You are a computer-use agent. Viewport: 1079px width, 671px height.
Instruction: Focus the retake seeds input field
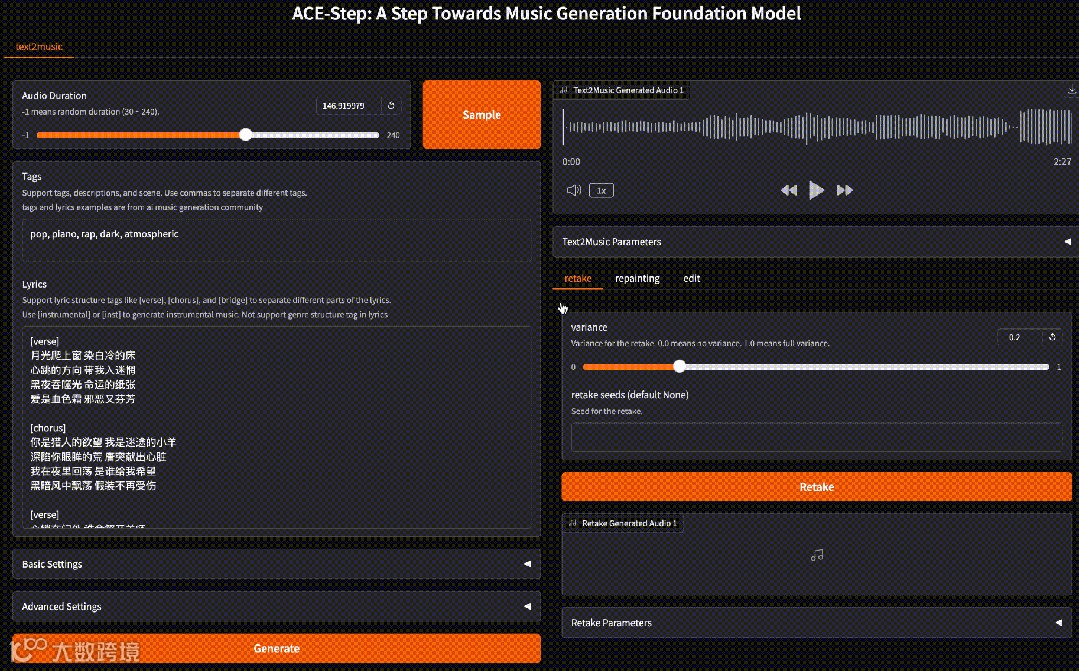pos(816,437)
